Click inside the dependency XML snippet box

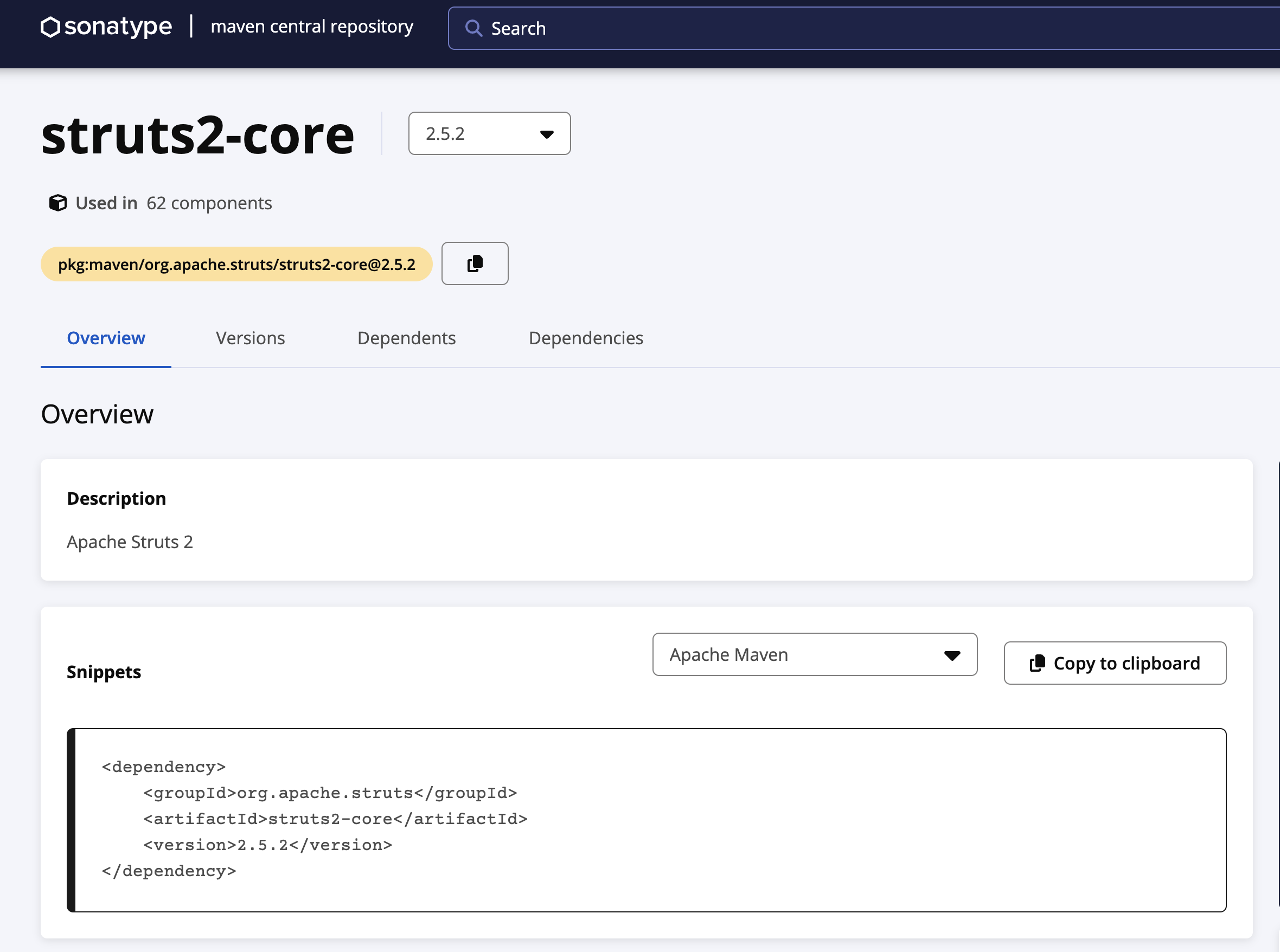(646, 820)
